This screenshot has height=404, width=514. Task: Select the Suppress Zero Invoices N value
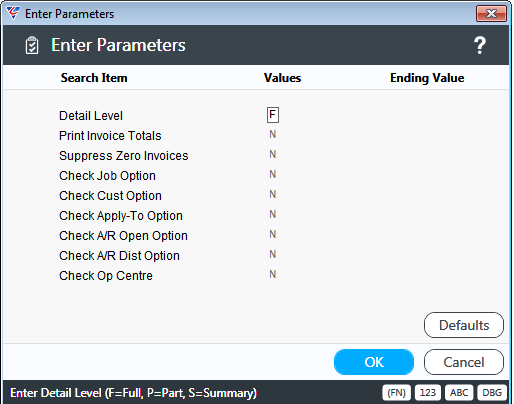273,155
